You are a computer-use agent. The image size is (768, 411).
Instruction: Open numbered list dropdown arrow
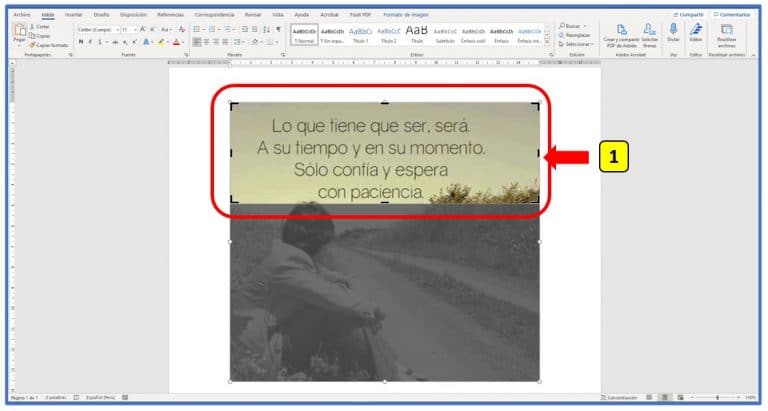[218, 29]
